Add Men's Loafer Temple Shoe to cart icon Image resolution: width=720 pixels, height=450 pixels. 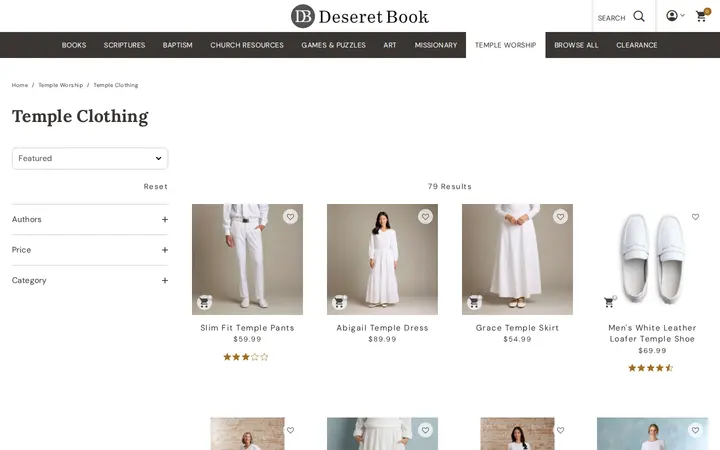click(x=610, y=302)
